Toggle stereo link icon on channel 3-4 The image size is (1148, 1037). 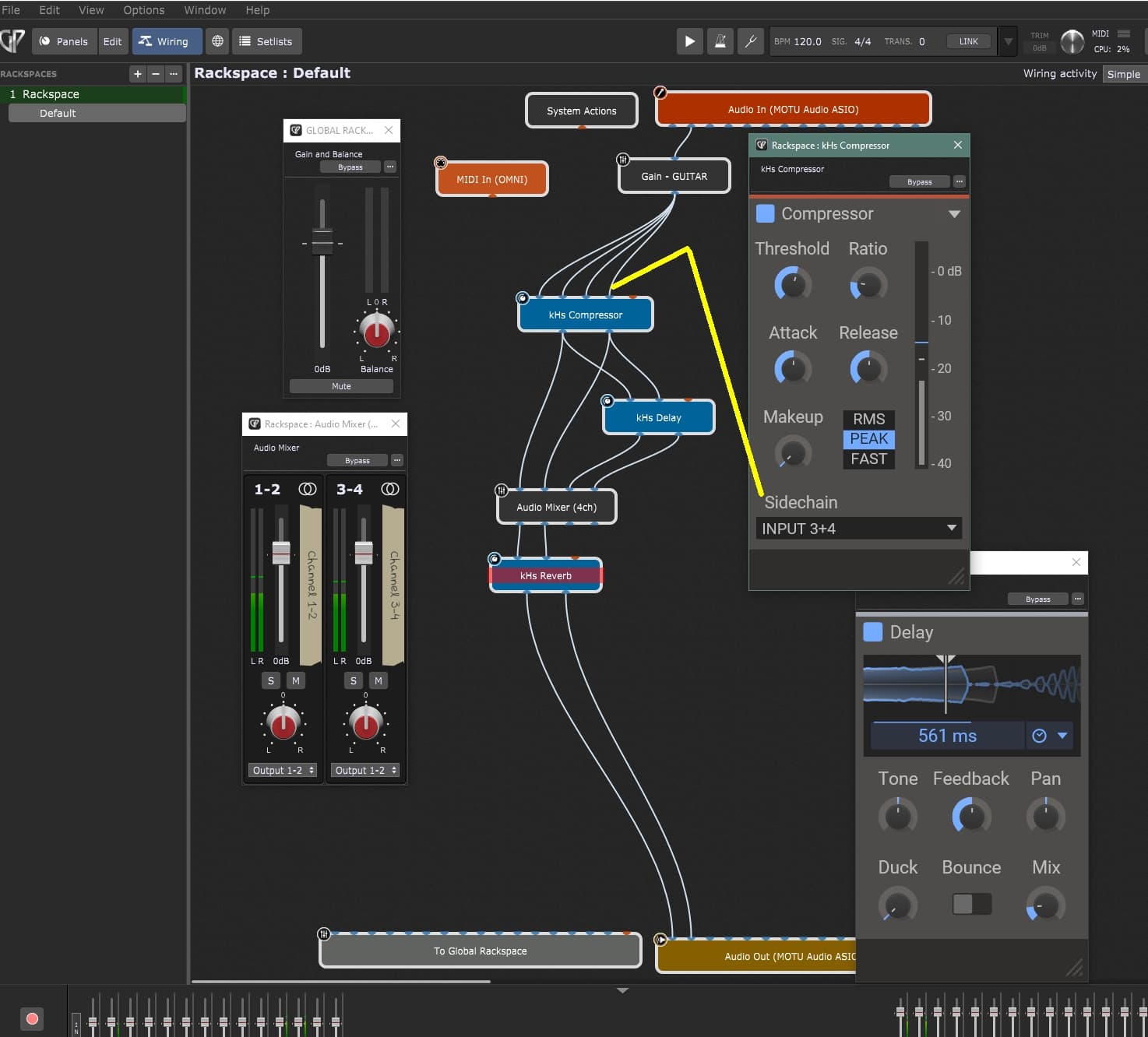(x=390, y=489)
